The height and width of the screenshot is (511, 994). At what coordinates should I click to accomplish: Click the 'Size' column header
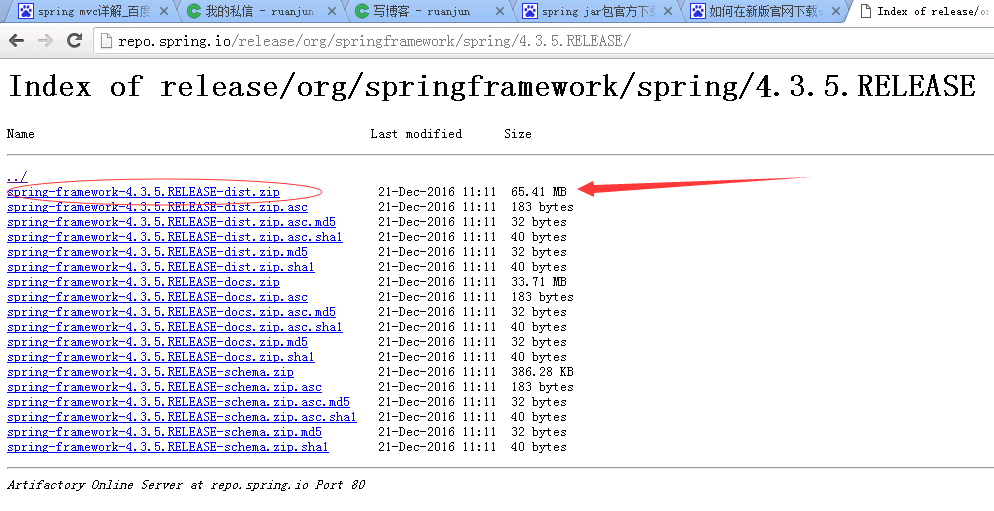click(x=518, y=134)
